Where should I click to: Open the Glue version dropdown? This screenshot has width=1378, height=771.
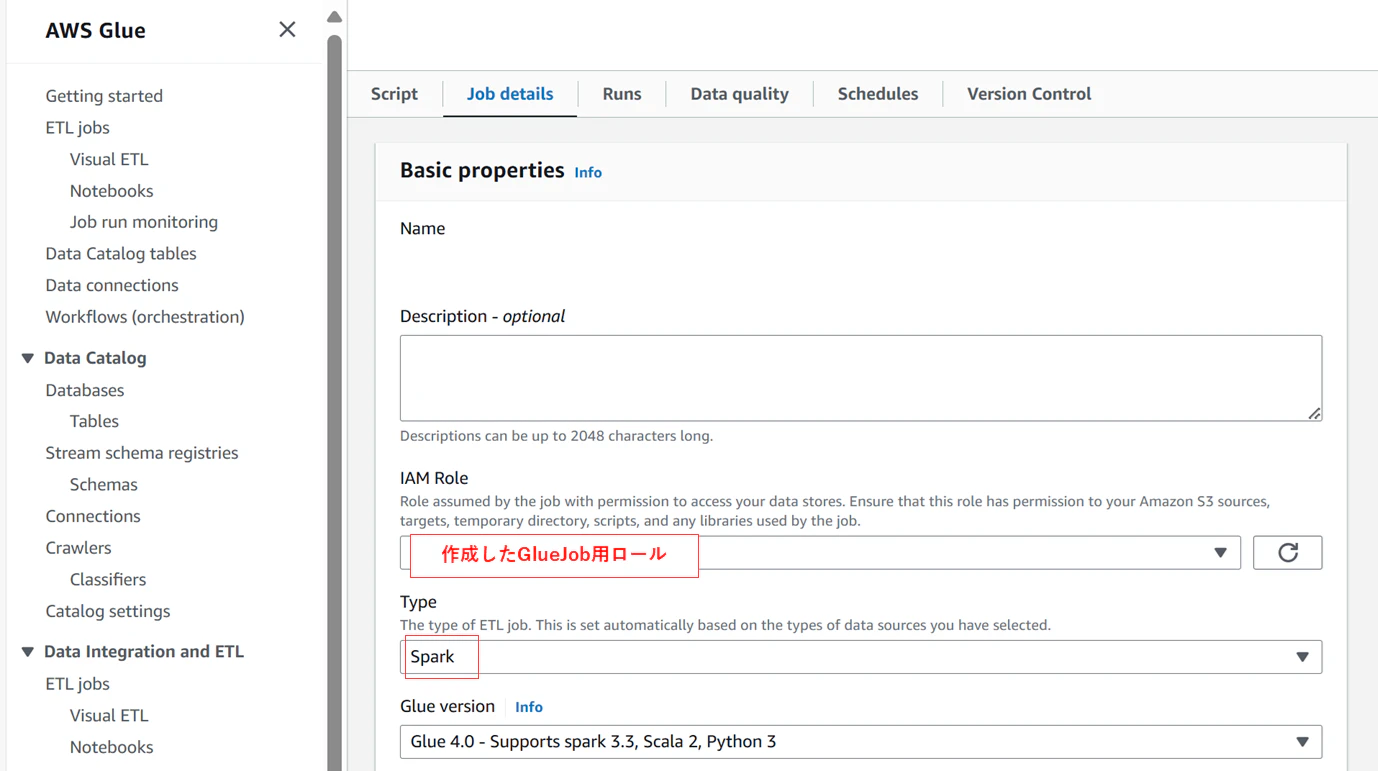click(861, 742)
